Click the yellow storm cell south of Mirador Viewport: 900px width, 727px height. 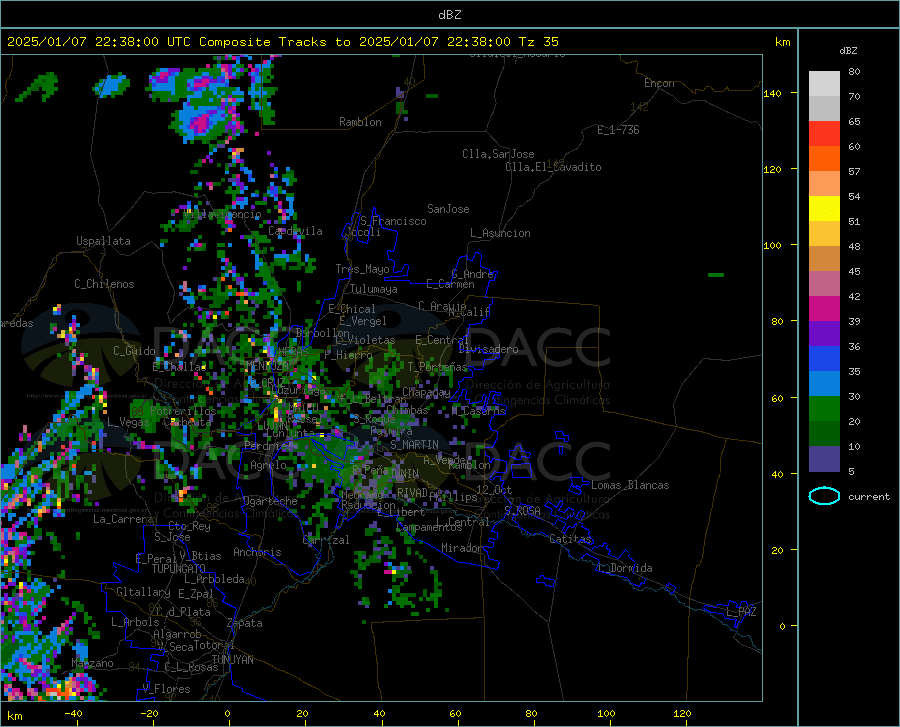tap(394, 571)
